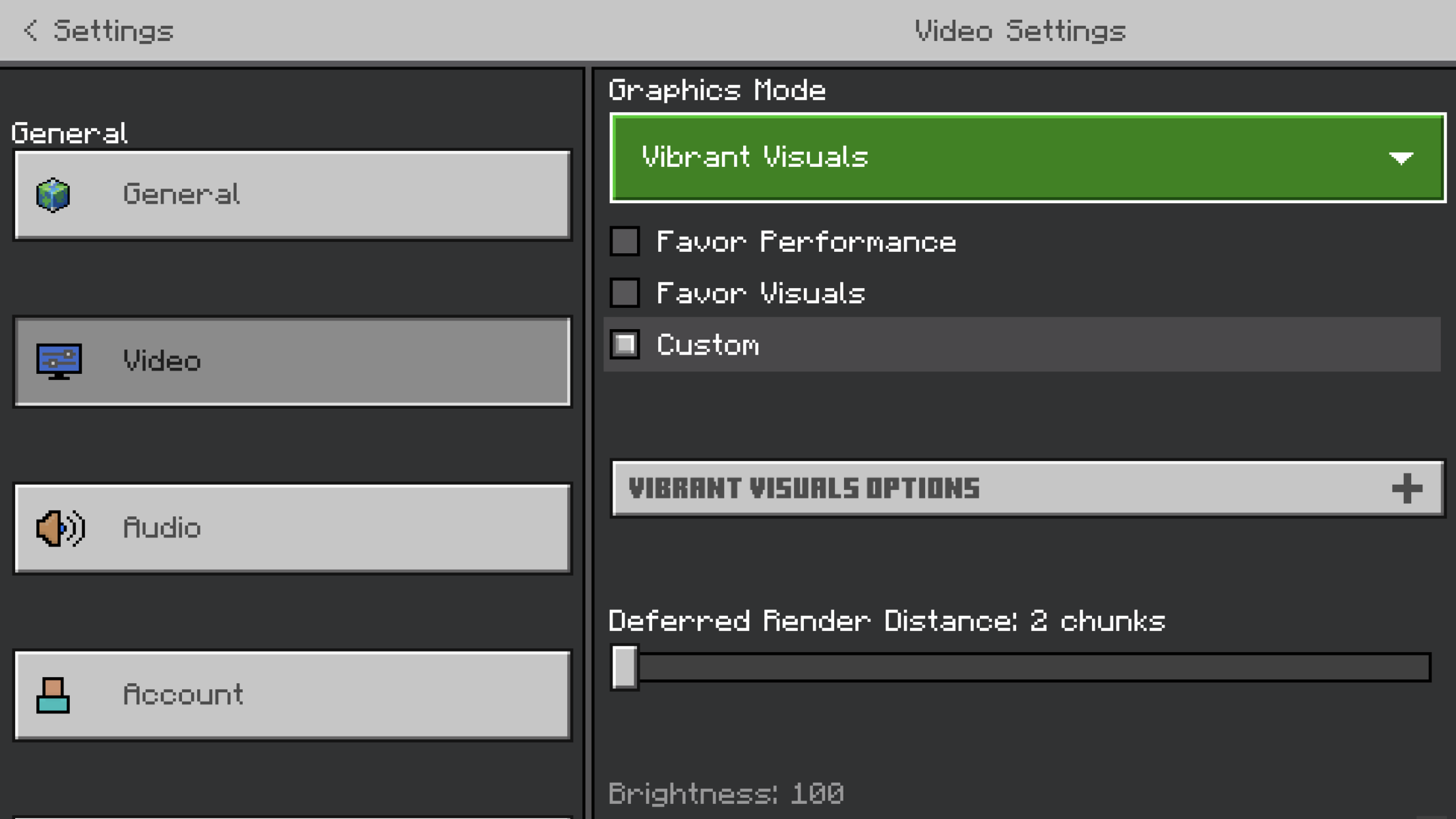This screenshot has width=1456, height=819.
Task: Open the General settings tab
Action: [x=292, y=195]
